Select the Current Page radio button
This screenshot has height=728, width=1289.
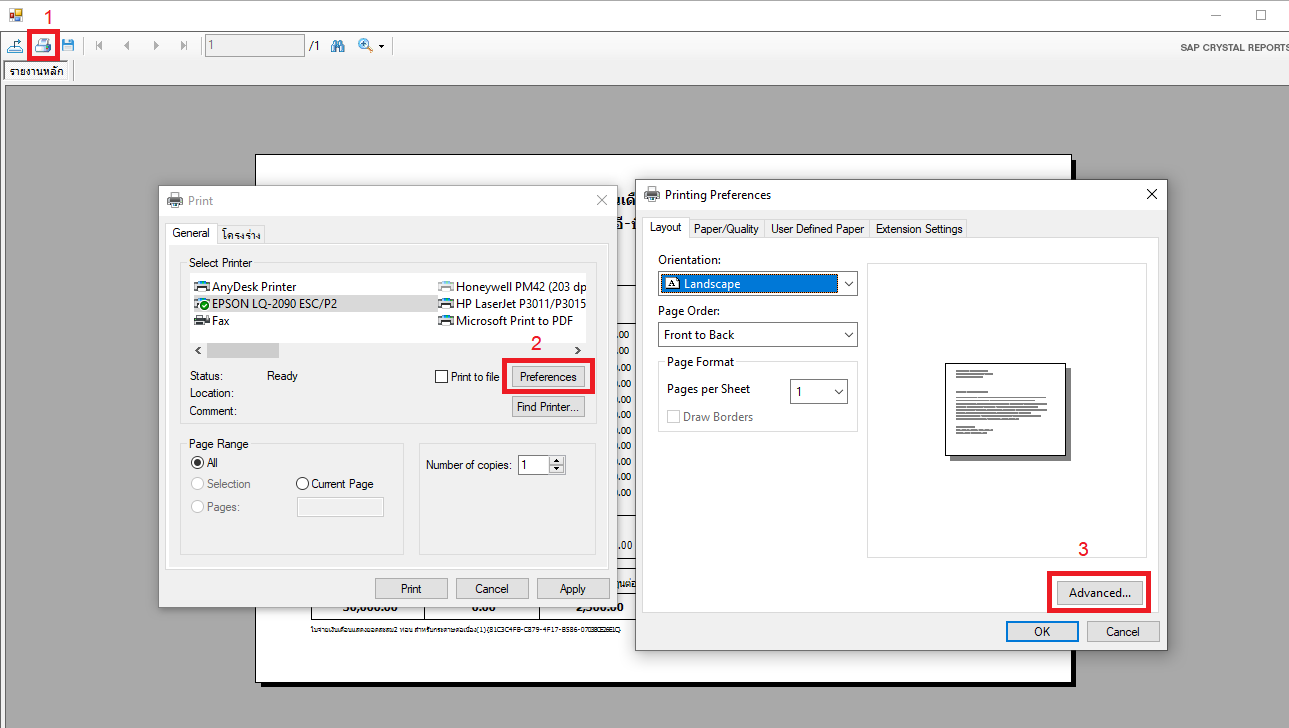point(304,484)
